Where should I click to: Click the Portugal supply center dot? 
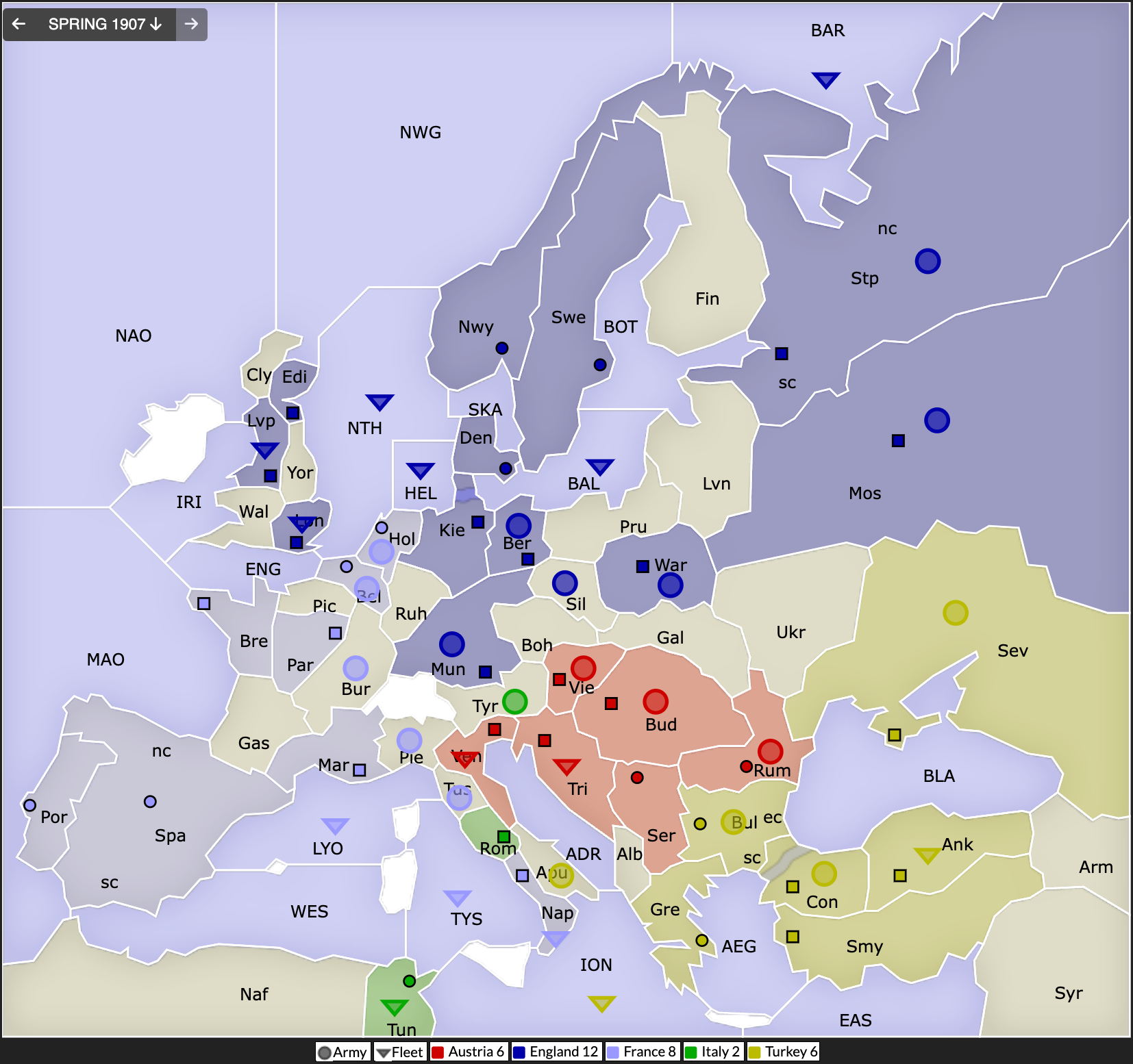click(x=29, y=805)
